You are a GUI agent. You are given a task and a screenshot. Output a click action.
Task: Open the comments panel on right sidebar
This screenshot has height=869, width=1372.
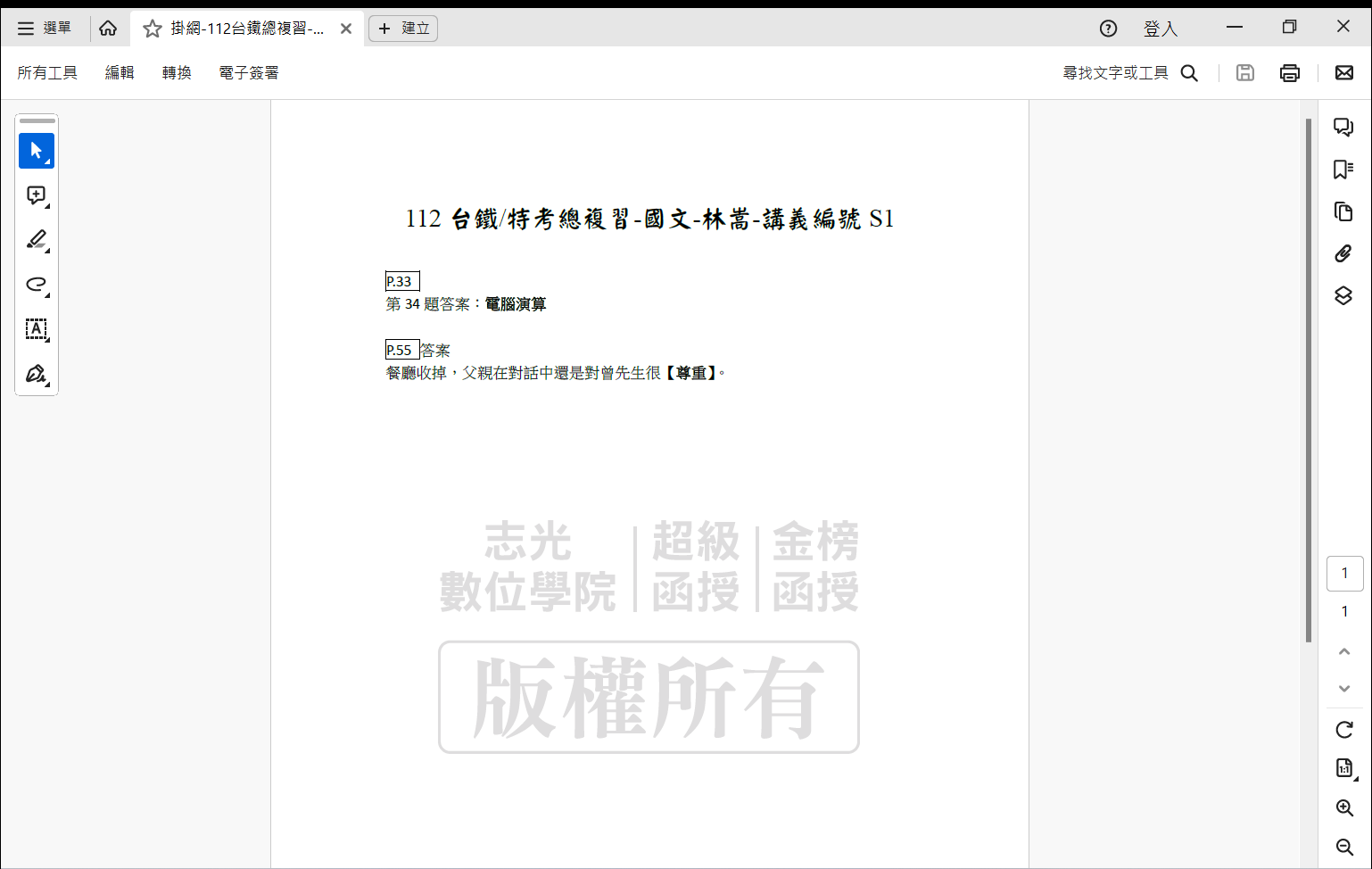click(x=1343, y=127)
